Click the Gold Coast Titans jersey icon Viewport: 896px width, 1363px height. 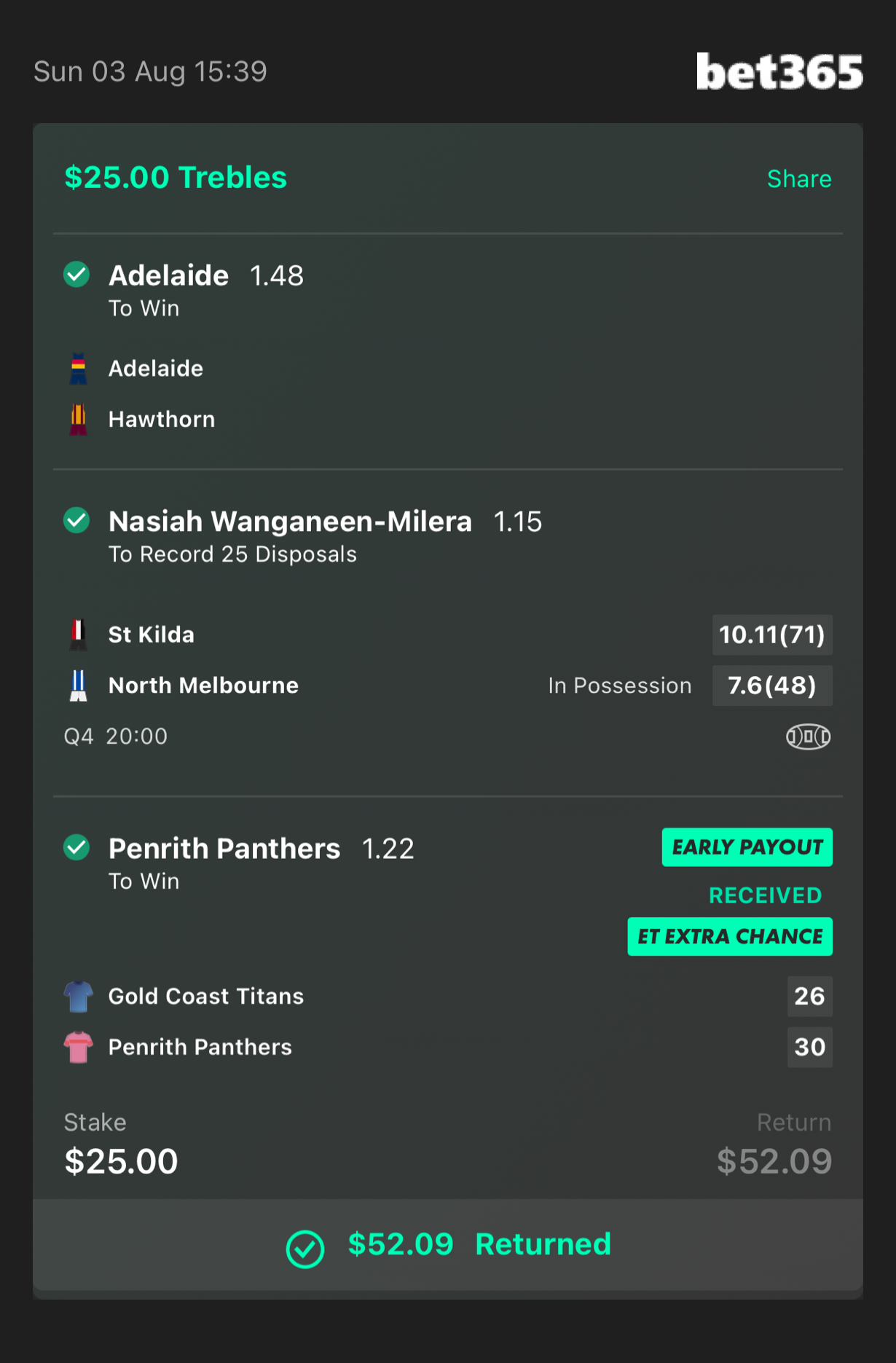78,996
